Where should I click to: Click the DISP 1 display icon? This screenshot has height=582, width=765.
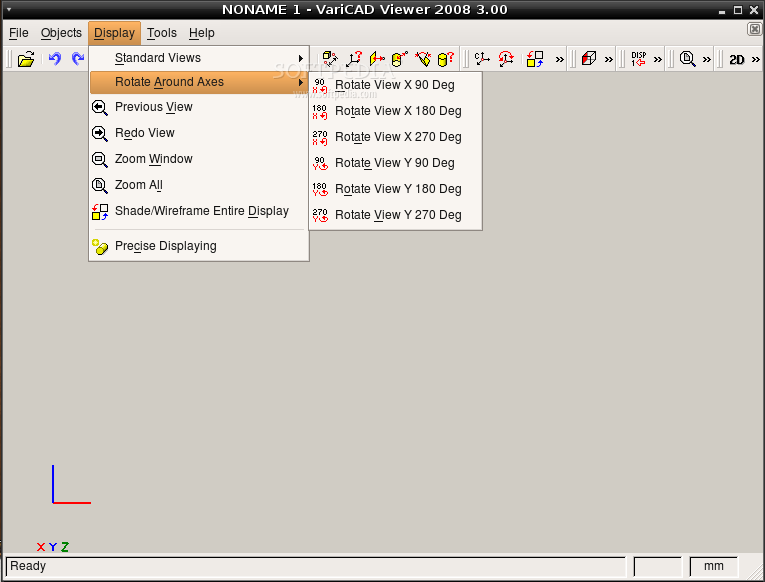[638, 59]
